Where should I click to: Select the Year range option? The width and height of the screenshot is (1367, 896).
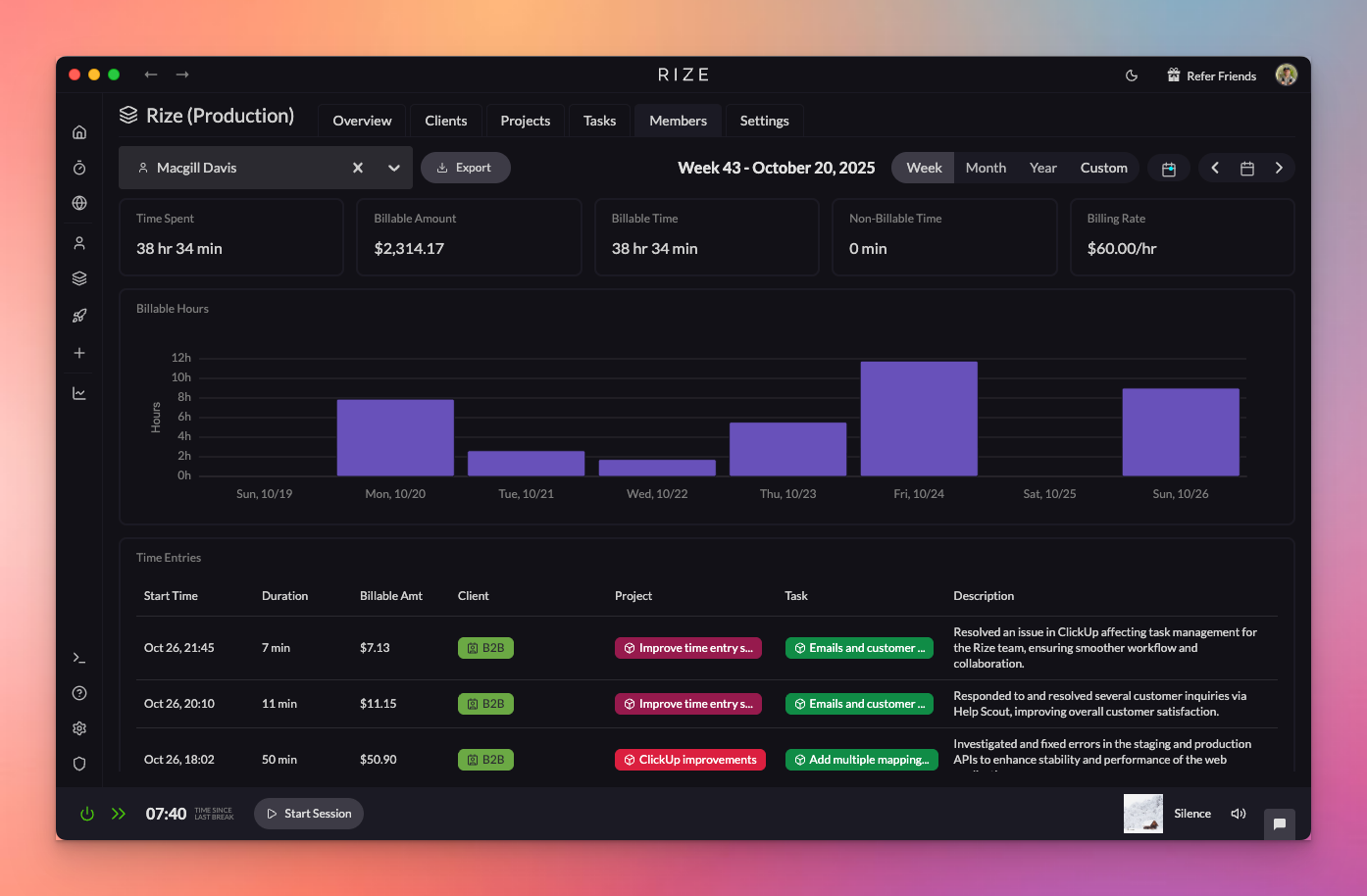(1043, 168)
